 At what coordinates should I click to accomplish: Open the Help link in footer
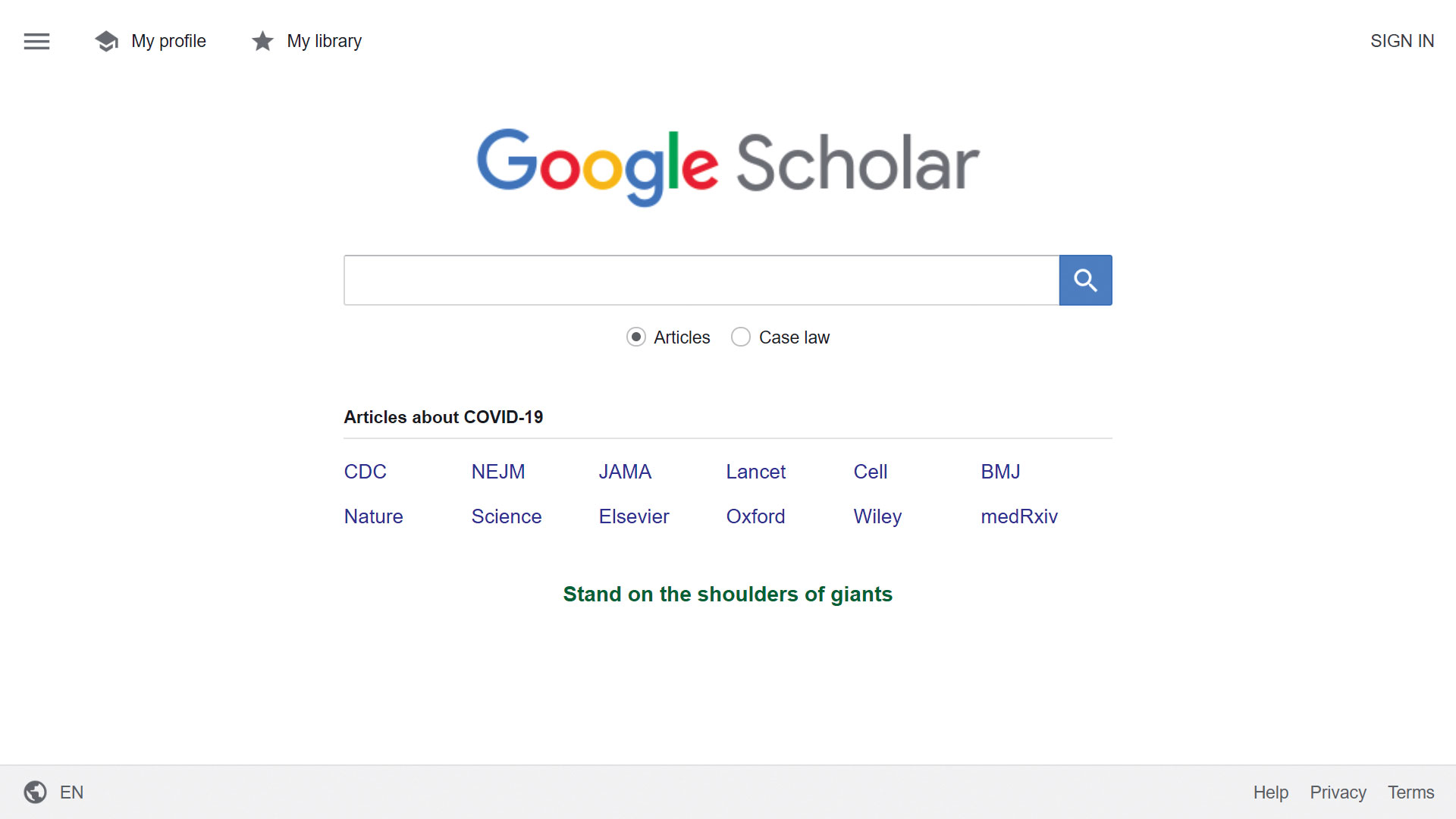click(1270, 792)
